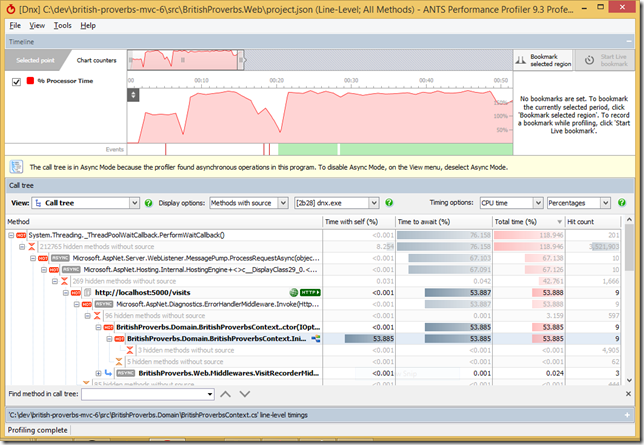
Task: Open the CPU time timing dropdown
Action: (x=511, y=203)
